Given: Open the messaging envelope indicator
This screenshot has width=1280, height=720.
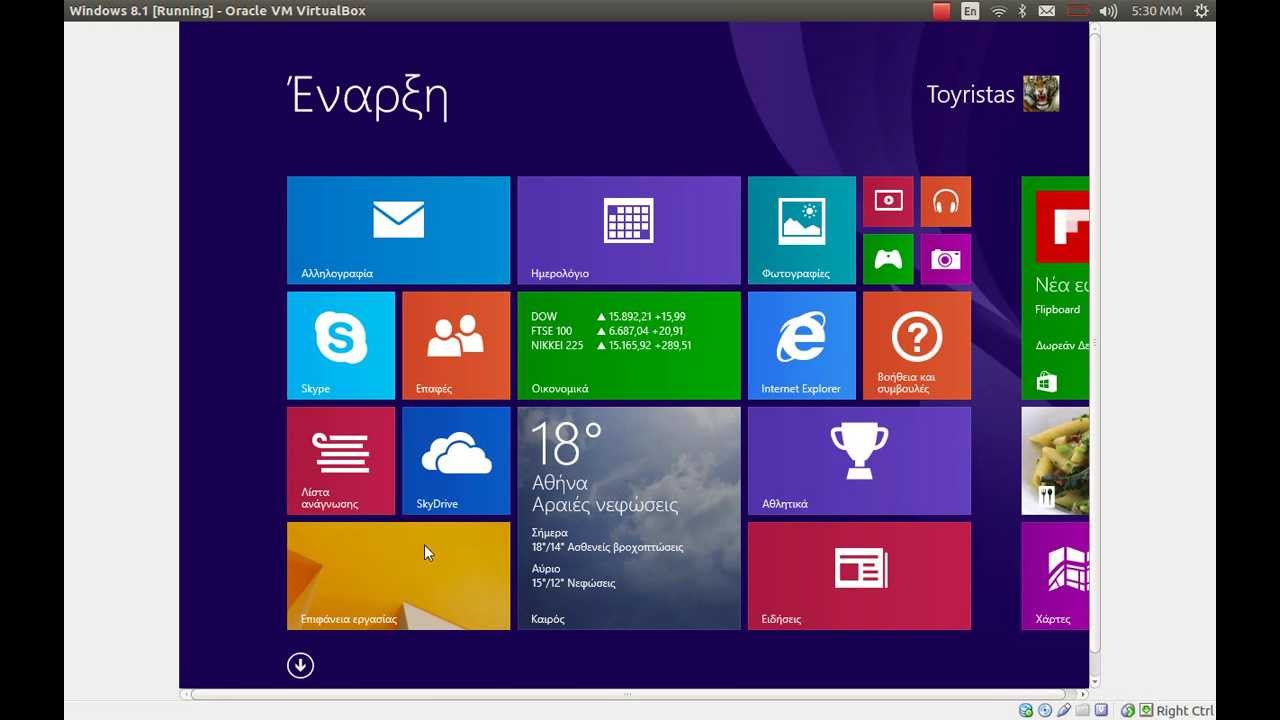Looking at the screenshot, I should tap(1047, 11).
